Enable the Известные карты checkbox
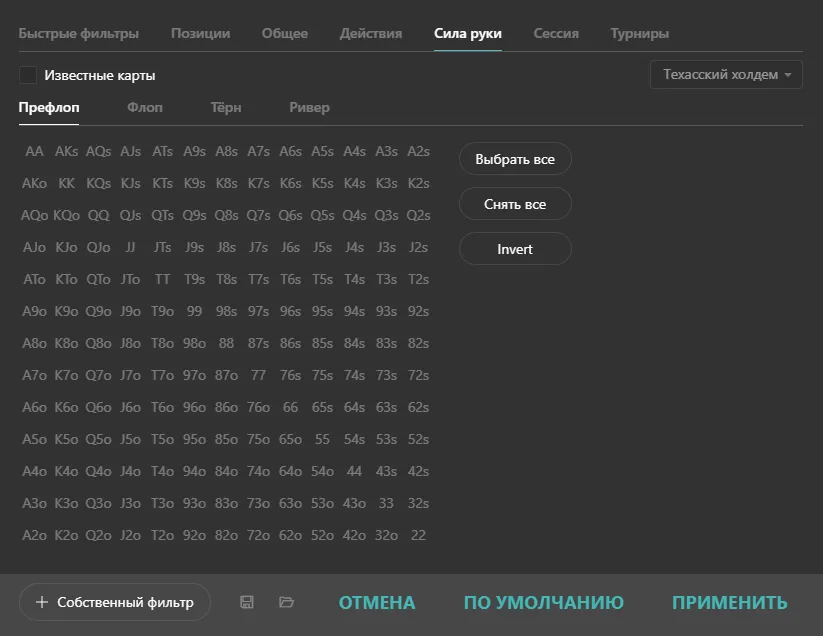Viewport: 823px width, 636px height. tap(28, 75)
